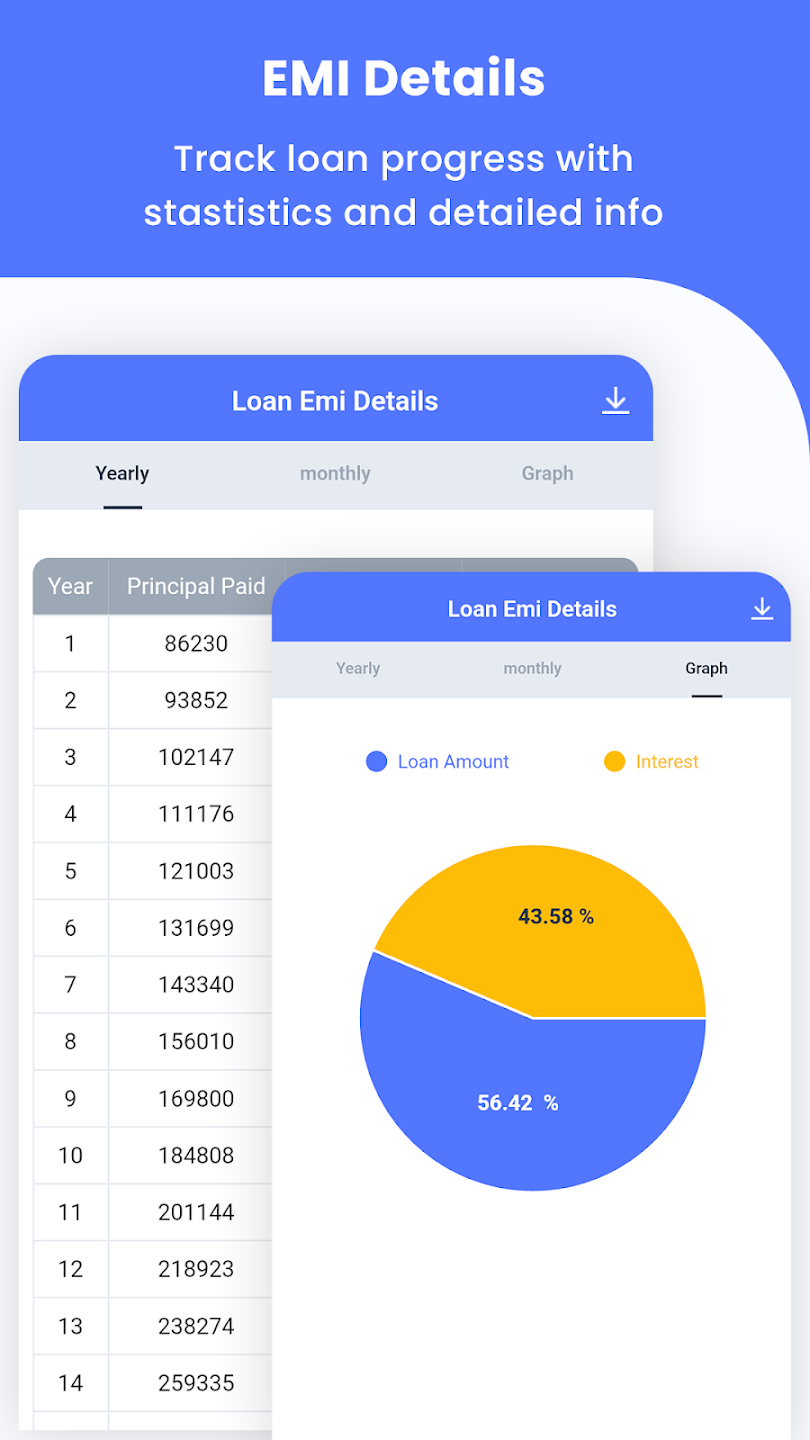Screen dimensions: 810x1440
Task: Select the Year column header
Action: coord(69,586)
